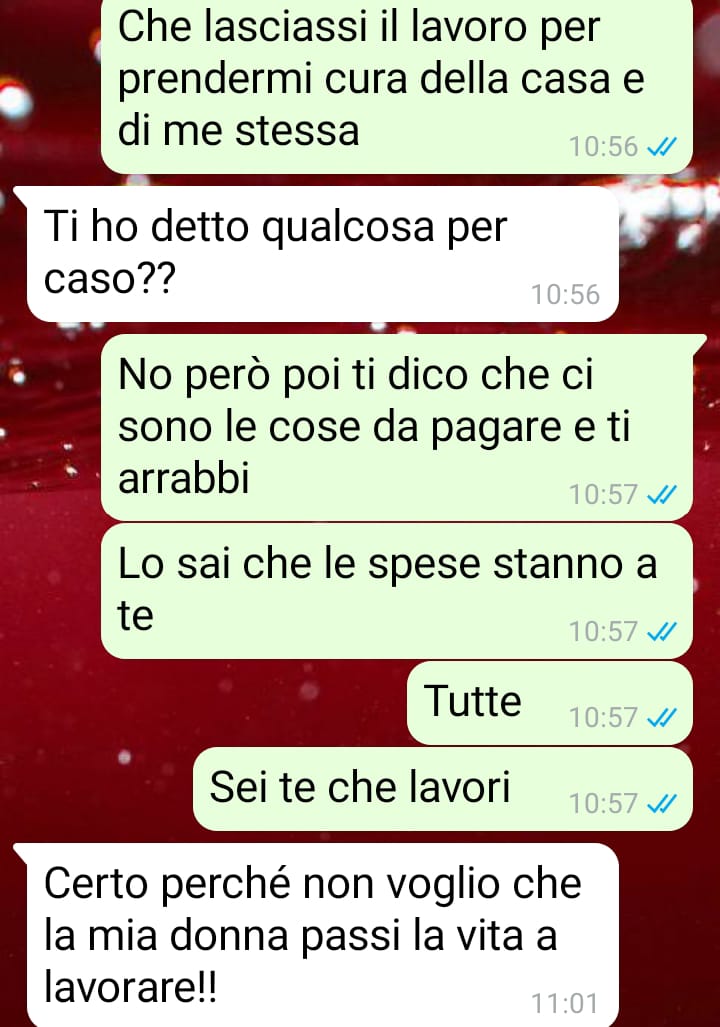Select the "Tutte" message bubble
This screenshot has width=720, height=1027.
(550, 703)
